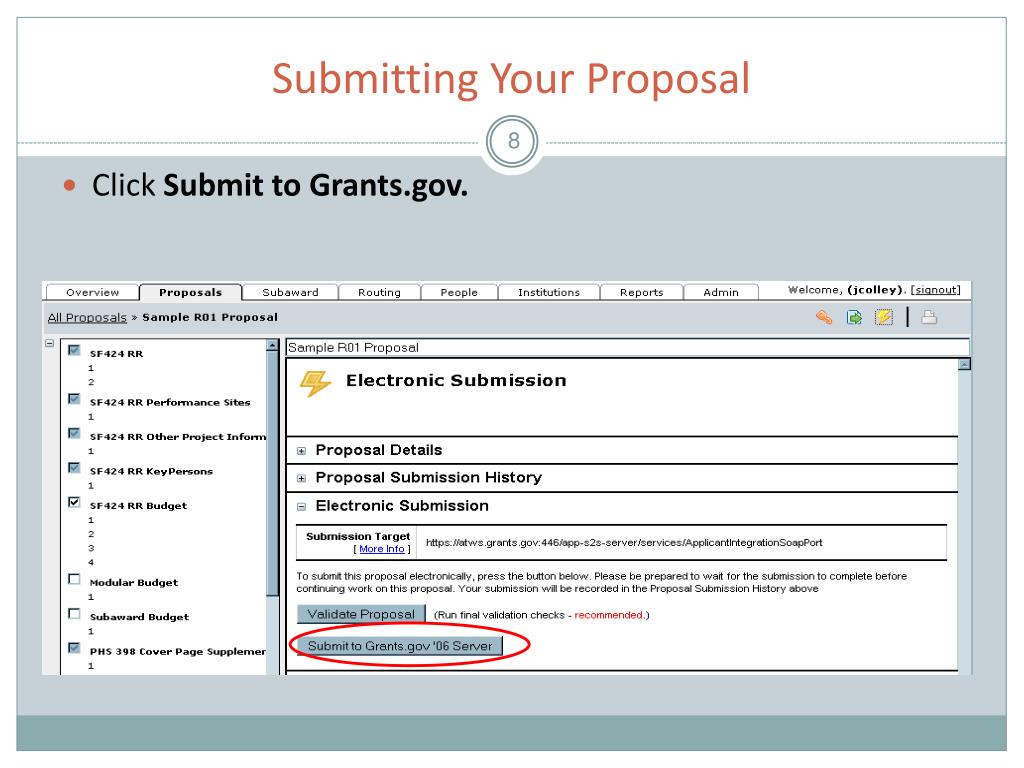Click the forms list scrollbar up arrow
Screen dimensions: 1024x768
tap(272, 345)
